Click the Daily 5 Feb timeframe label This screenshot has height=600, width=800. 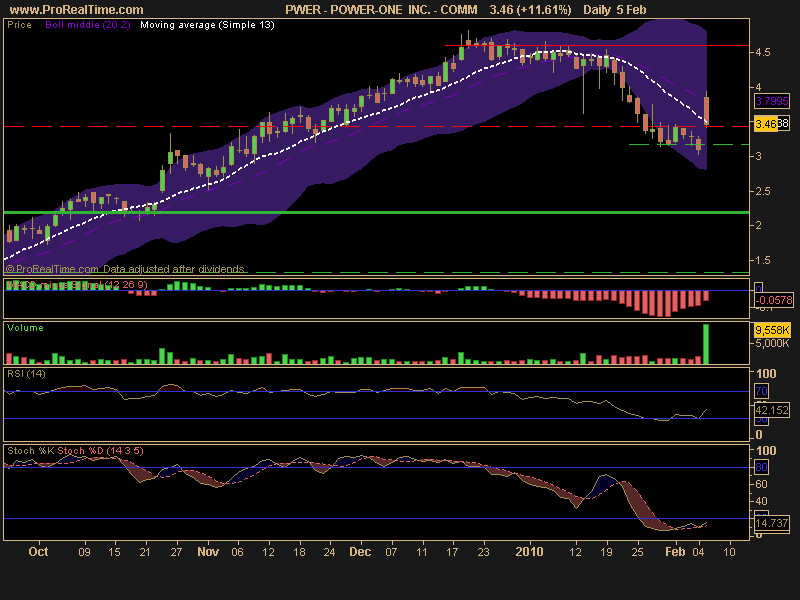[x=615, y=10]
